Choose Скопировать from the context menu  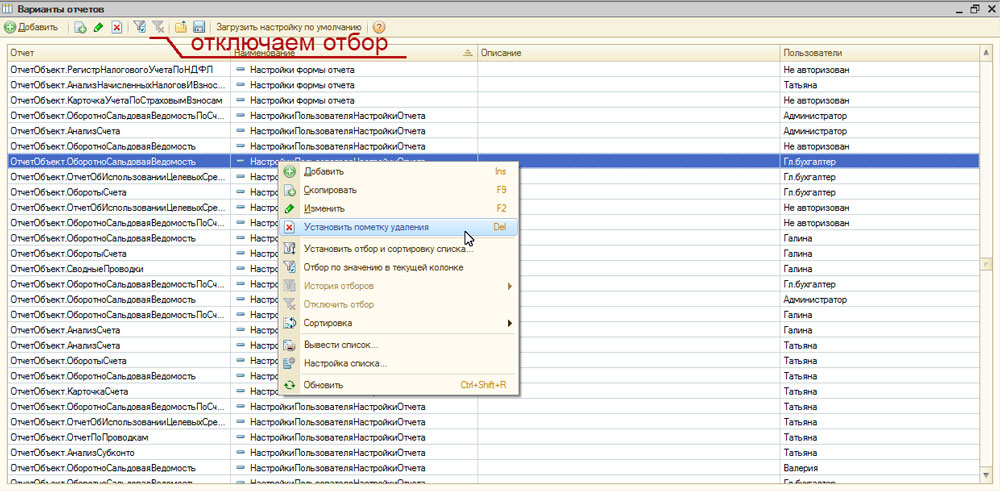330,190
